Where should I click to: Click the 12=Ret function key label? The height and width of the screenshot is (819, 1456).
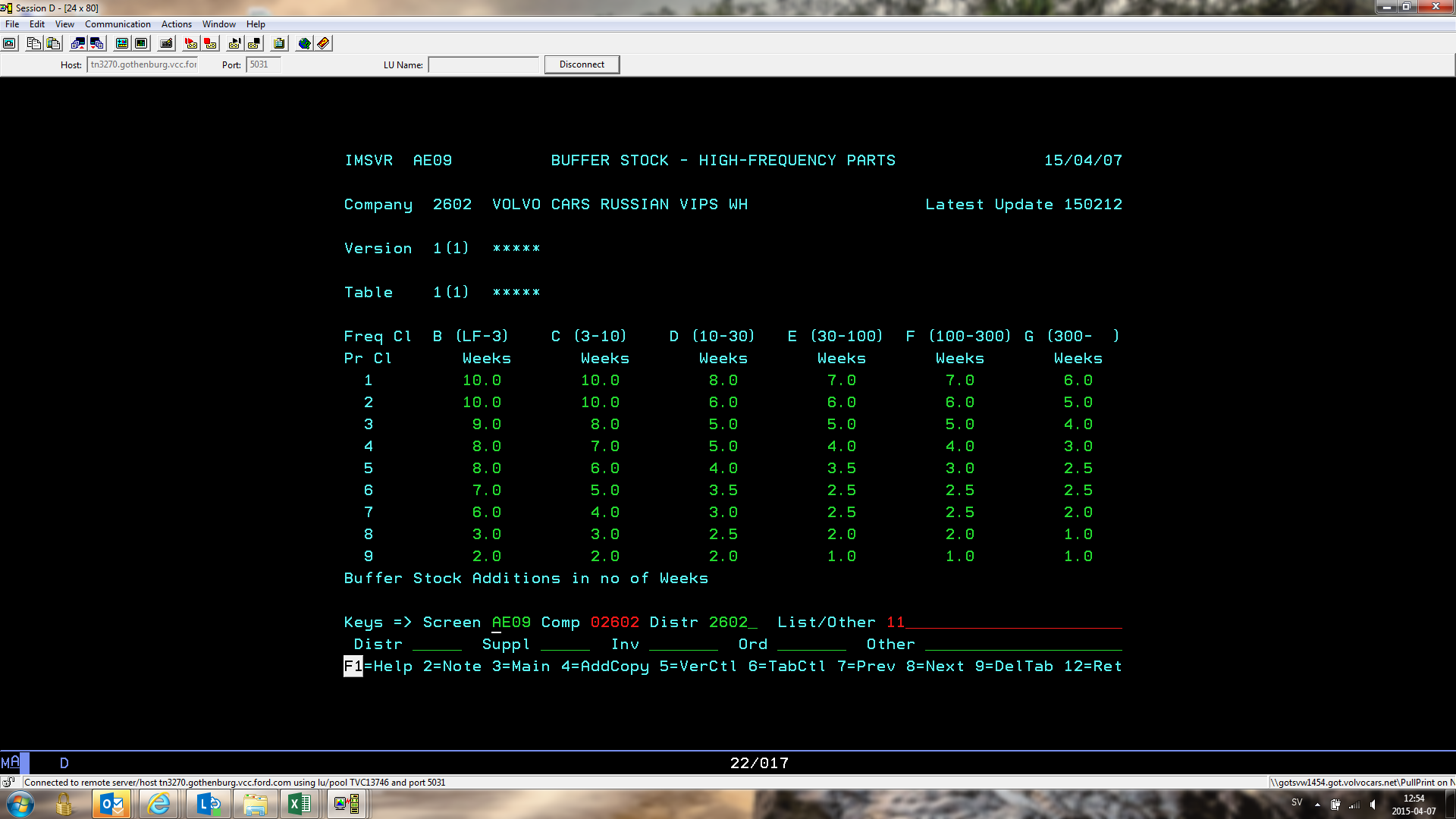(1093, 667)
